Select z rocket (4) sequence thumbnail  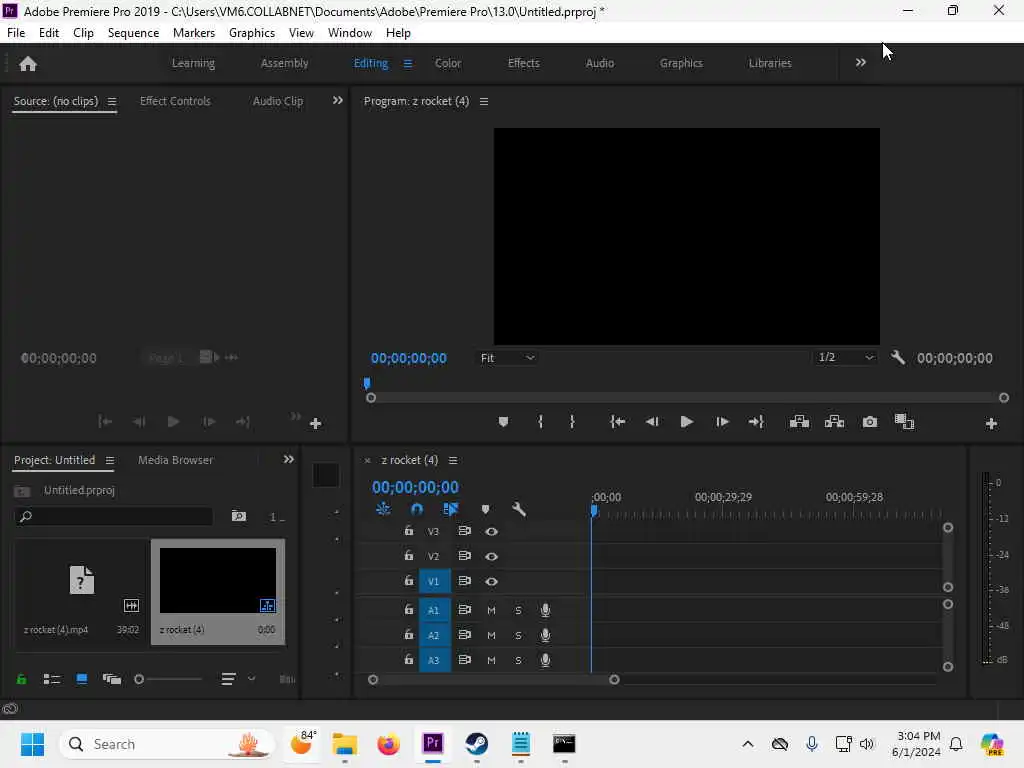[x=218, y=580]
